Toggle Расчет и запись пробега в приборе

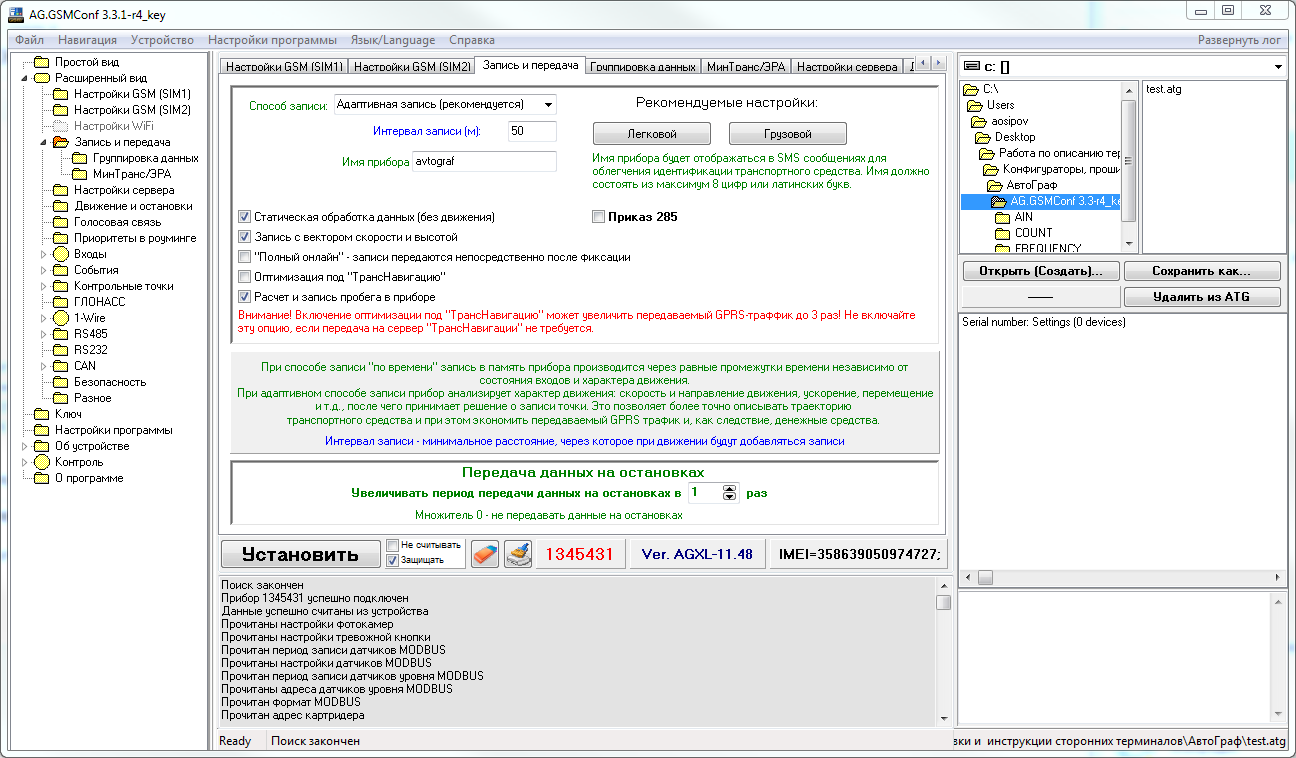click(244, 297)
